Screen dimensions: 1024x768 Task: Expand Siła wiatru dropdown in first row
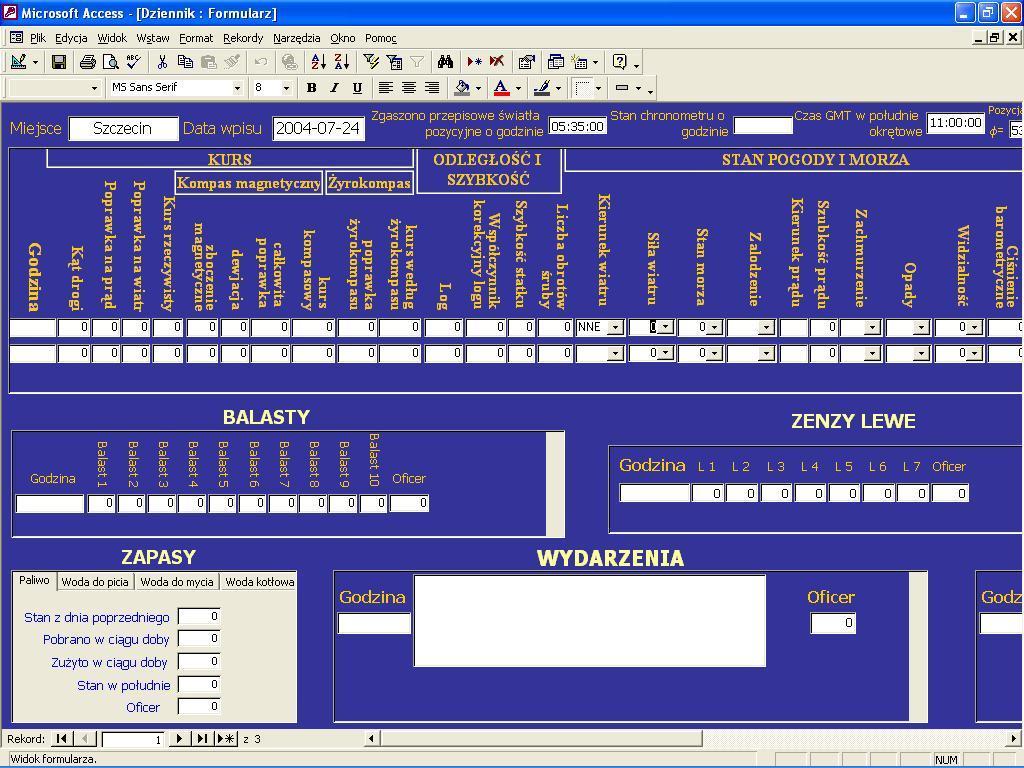click(665, 327)
